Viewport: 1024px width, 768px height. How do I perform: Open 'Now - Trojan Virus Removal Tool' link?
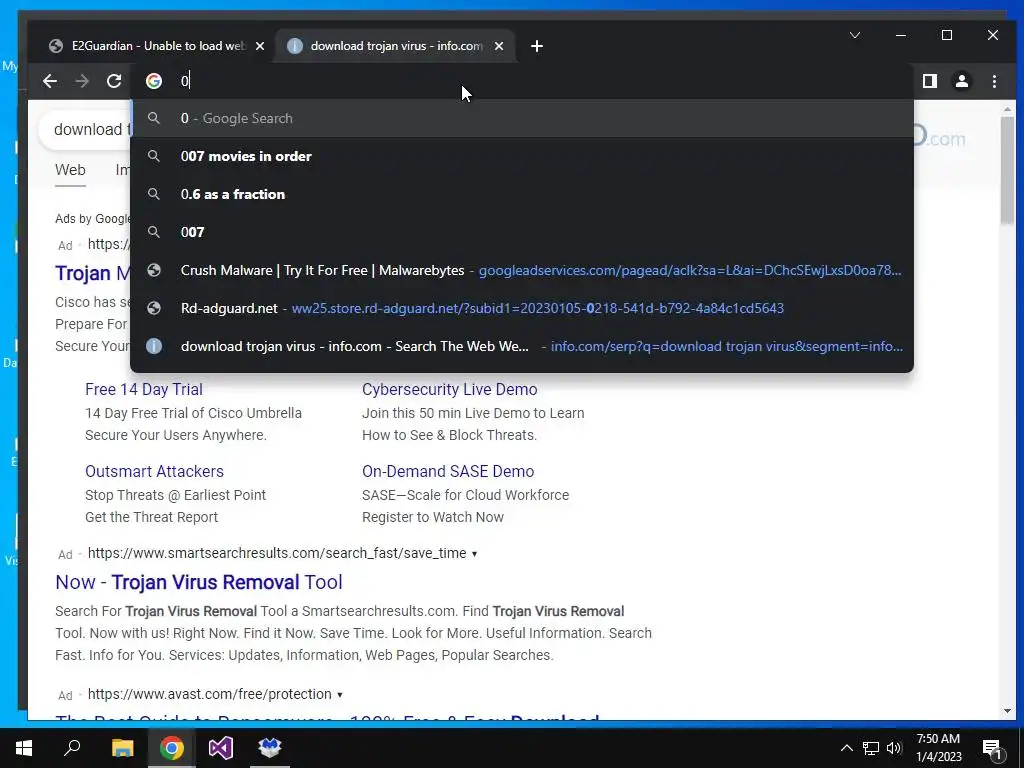pyautogui.click(x=199, y=582)
